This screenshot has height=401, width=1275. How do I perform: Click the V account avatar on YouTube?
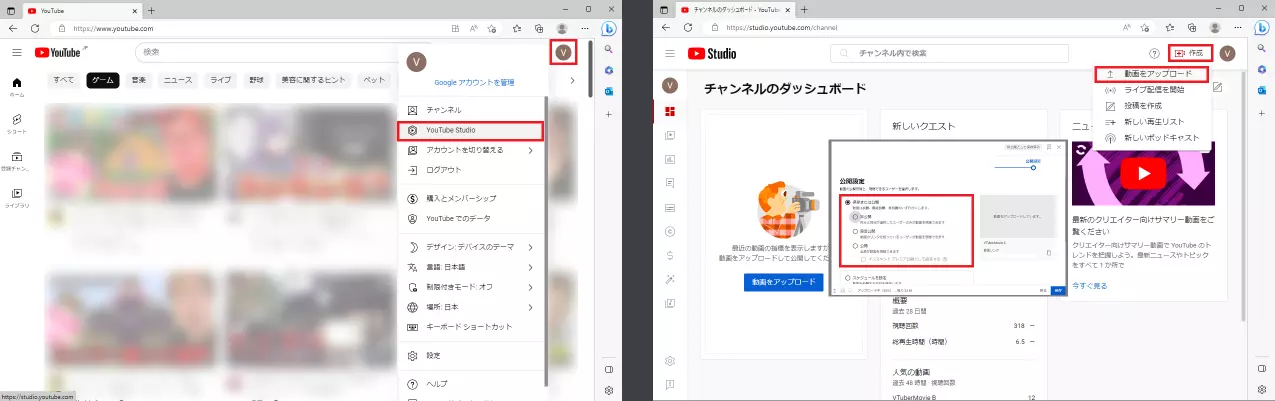pos(564,52)
